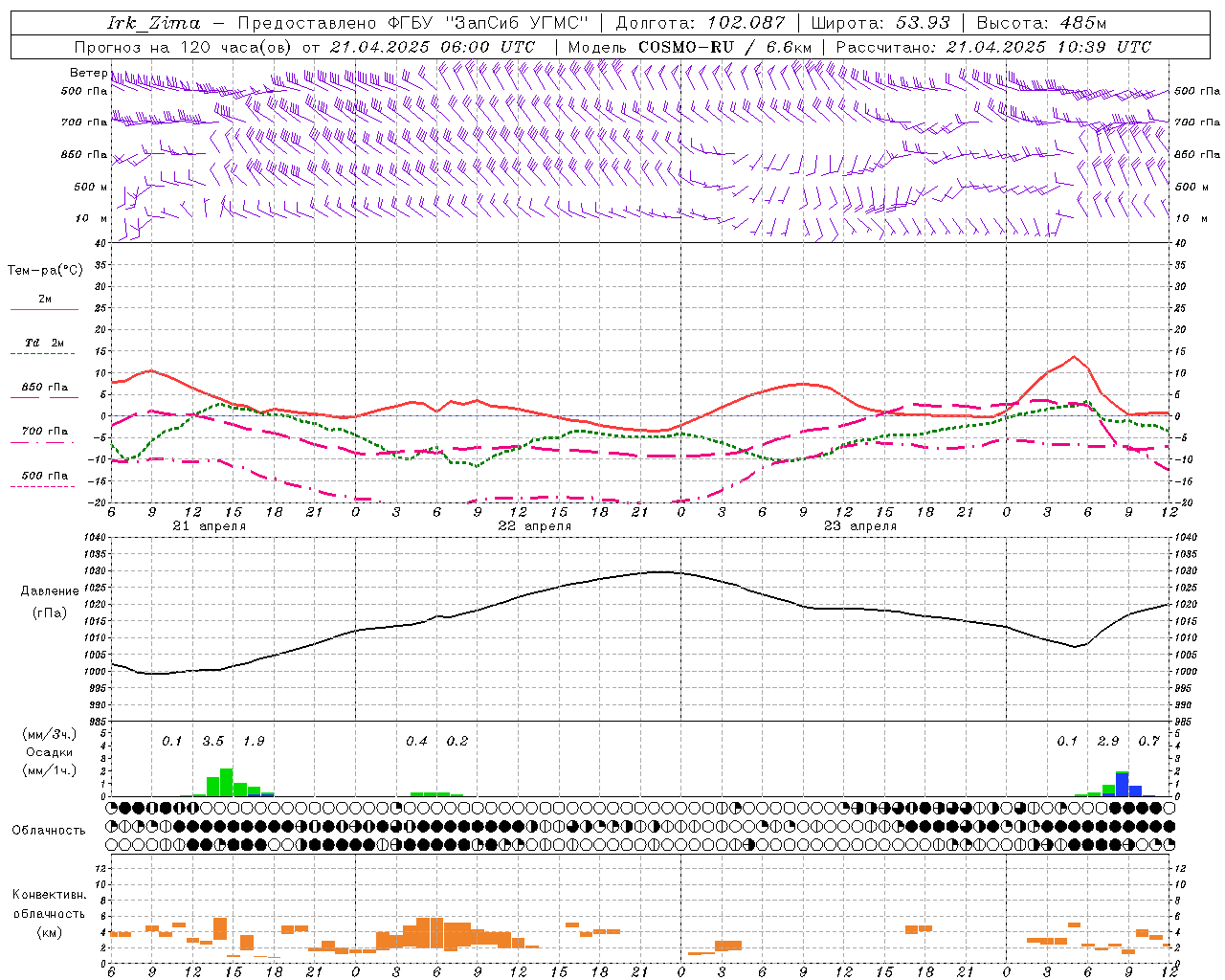Click the 'Конвективн.' convective cloud label
This screenshot has width=1225, height=980.
pyautogui.click(x=49, y=895)
